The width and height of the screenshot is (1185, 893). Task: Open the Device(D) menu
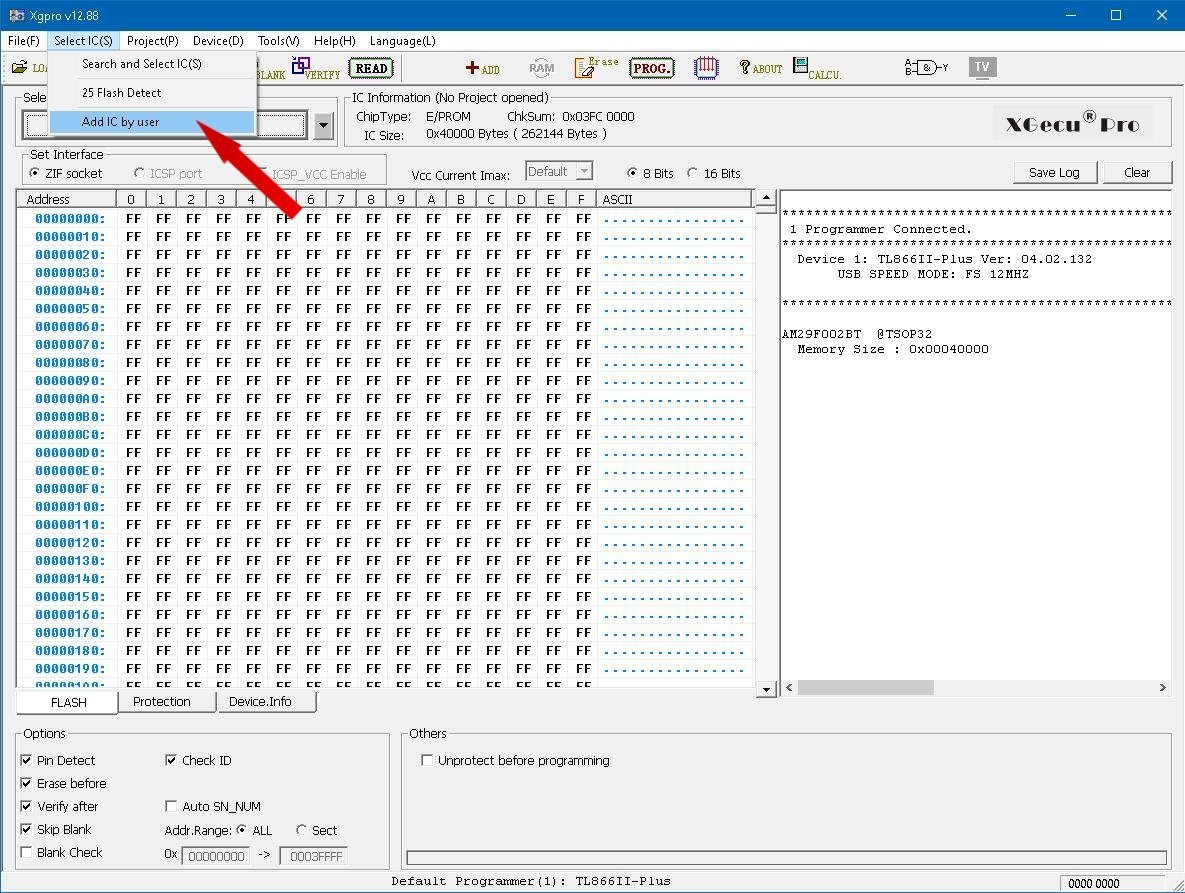[218, 41]
